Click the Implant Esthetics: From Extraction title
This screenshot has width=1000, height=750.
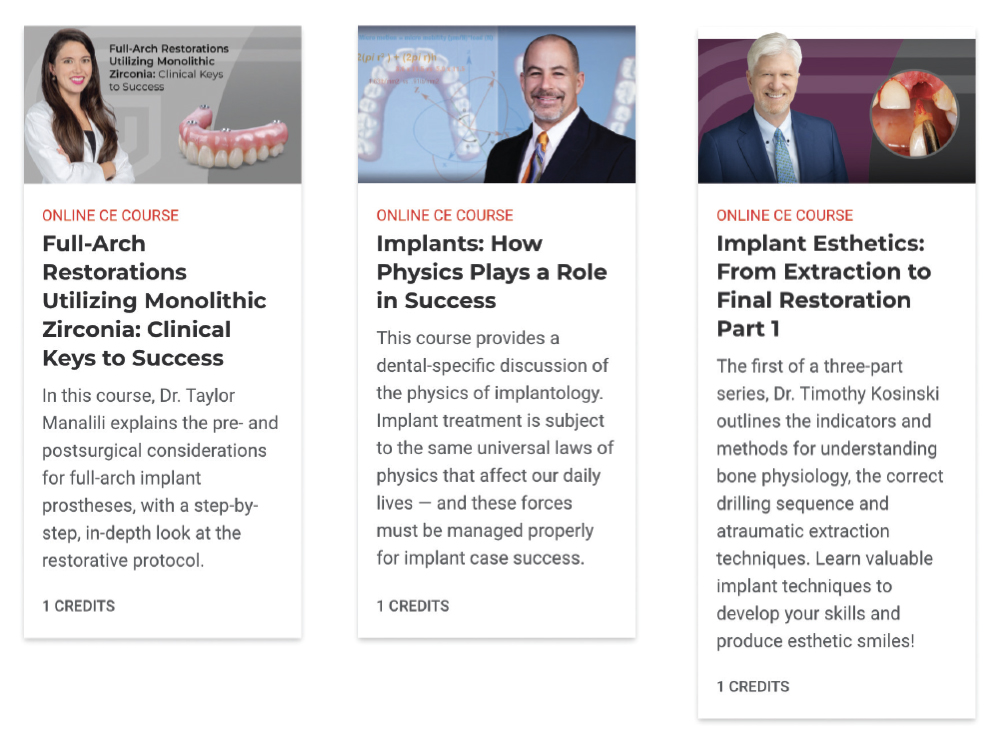[x=823, y=286]
